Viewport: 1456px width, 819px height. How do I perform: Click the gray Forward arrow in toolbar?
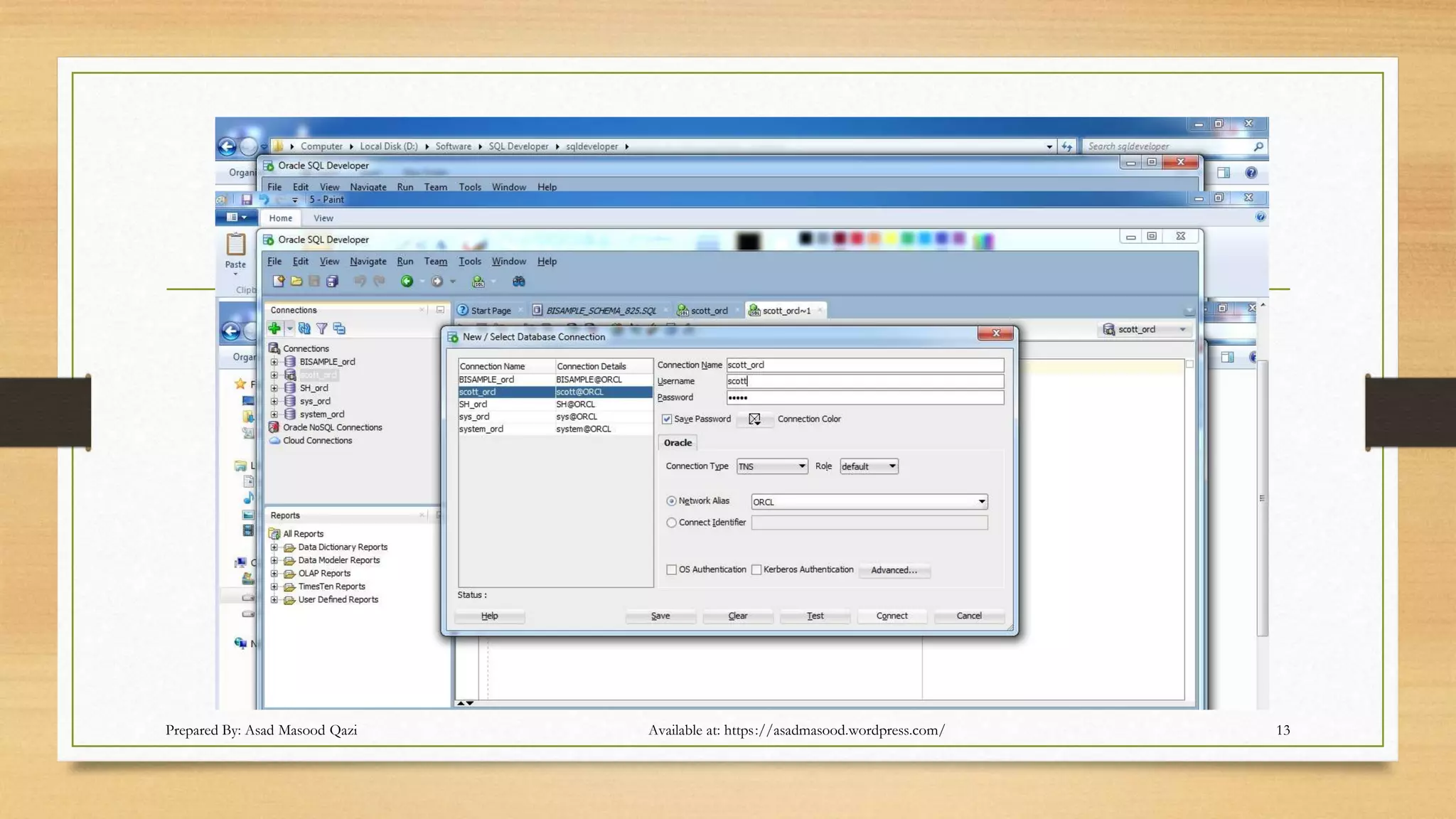click(x=437, y=281)
